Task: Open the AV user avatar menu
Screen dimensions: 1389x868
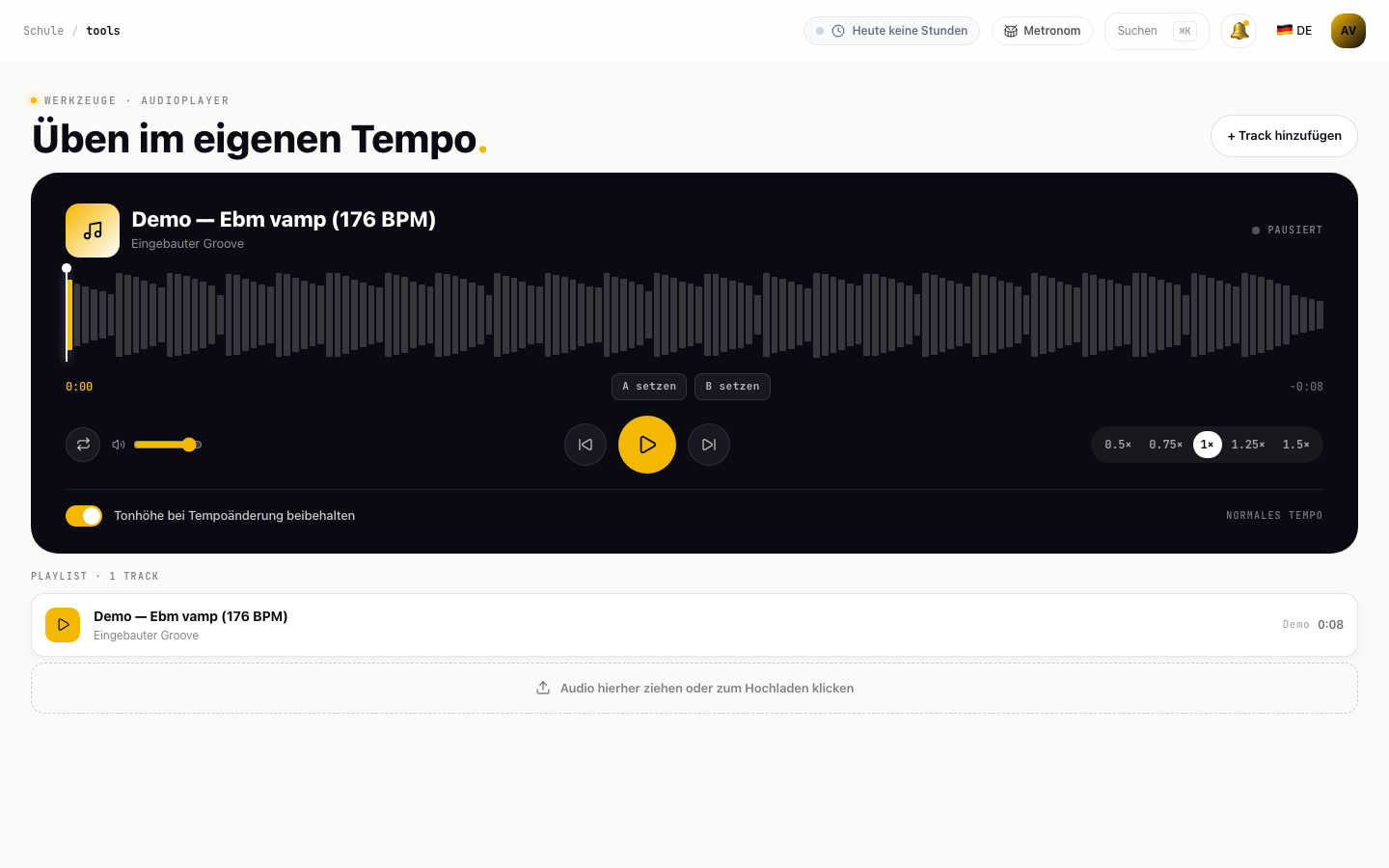Action: (1348, 31)
